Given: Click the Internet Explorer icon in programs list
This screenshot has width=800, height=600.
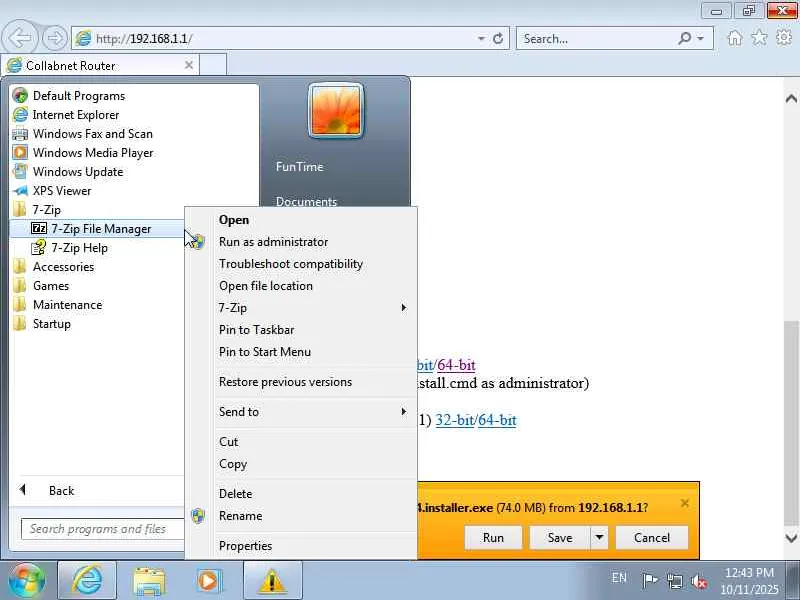Looking at the screenshot, I should [20, 114].
